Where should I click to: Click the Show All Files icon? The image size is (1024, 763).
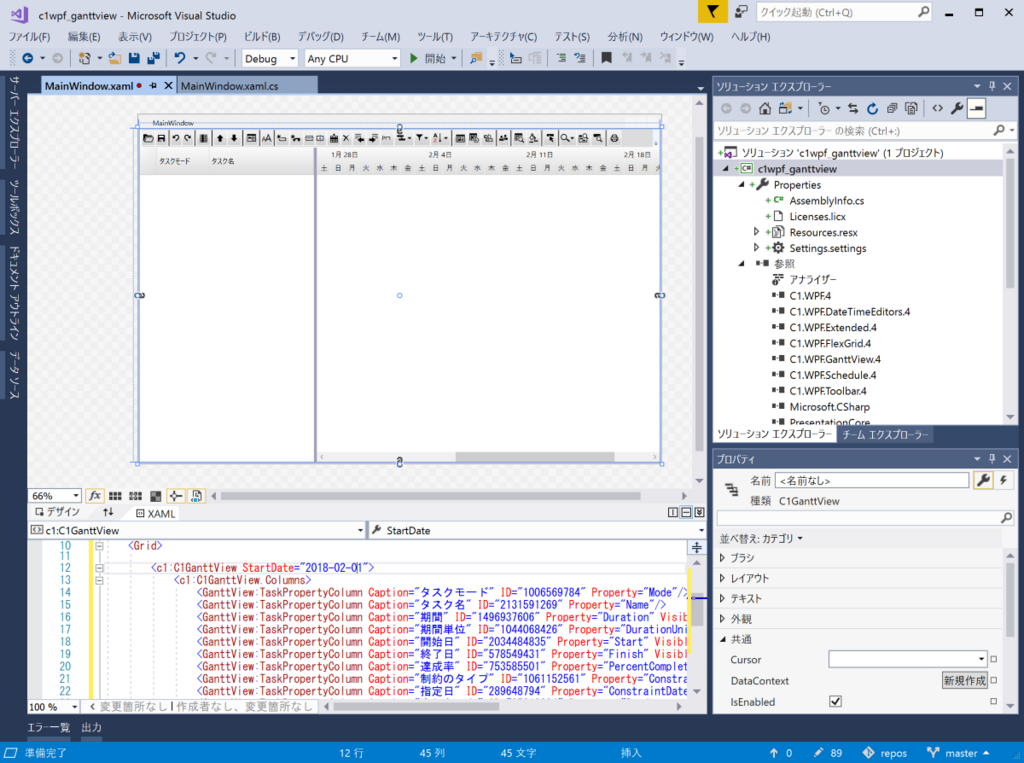click(x=912, y=108)
